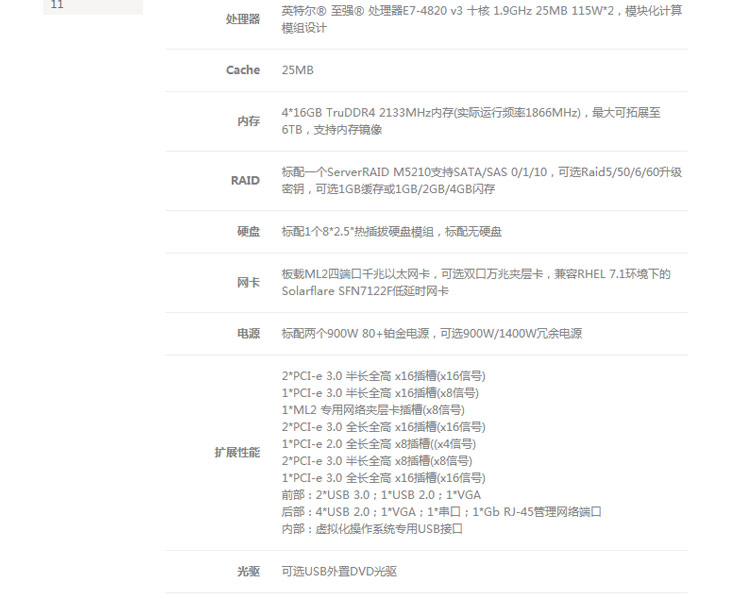Click the 扩展性能 row label
Screen dimensions: 750x595
pos(237,452)
